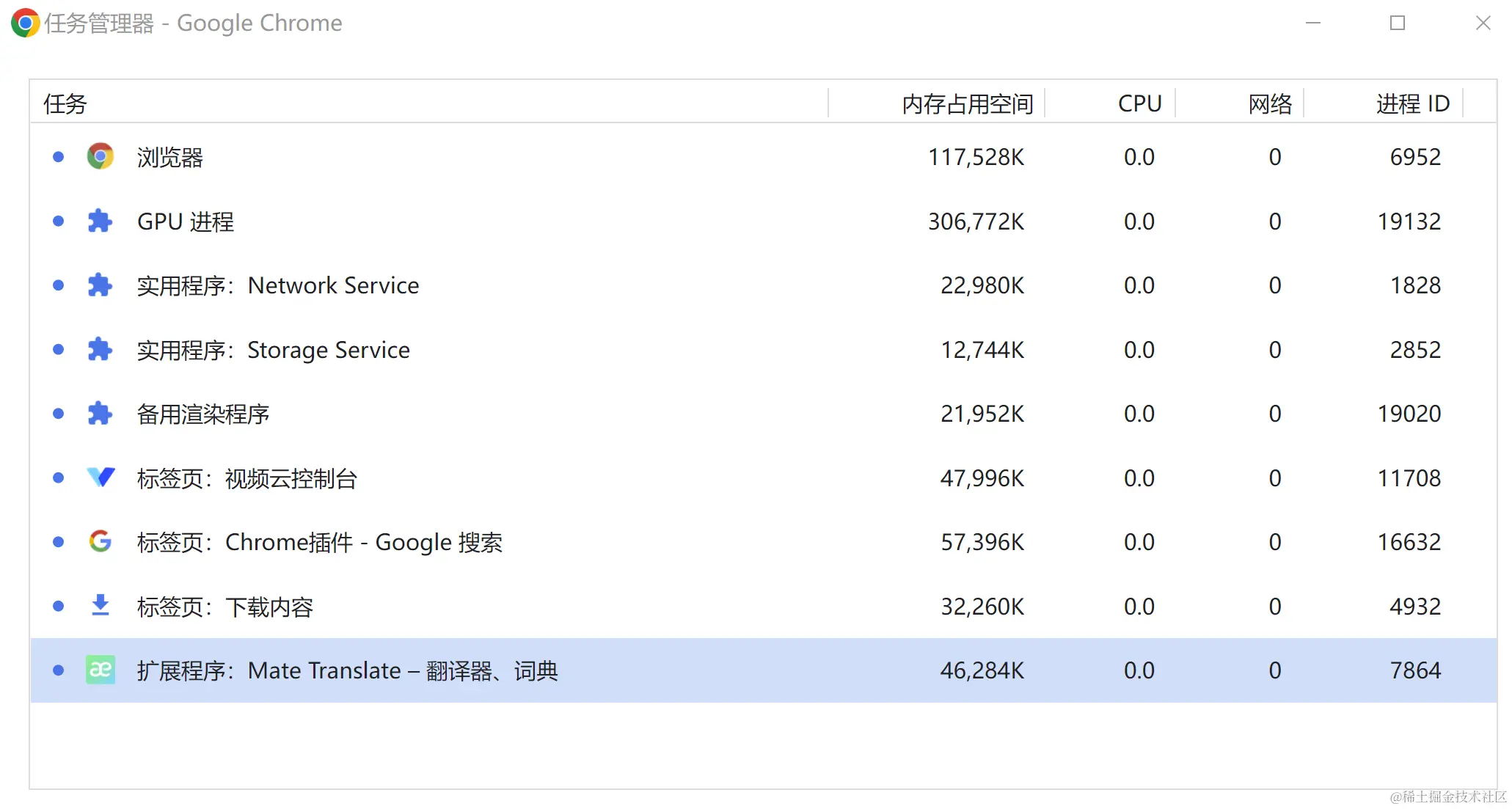This screenshot has height=809, width=1512.
Task: Click the puzzle icon beside GPU 进程
Action: click(100, 221)
